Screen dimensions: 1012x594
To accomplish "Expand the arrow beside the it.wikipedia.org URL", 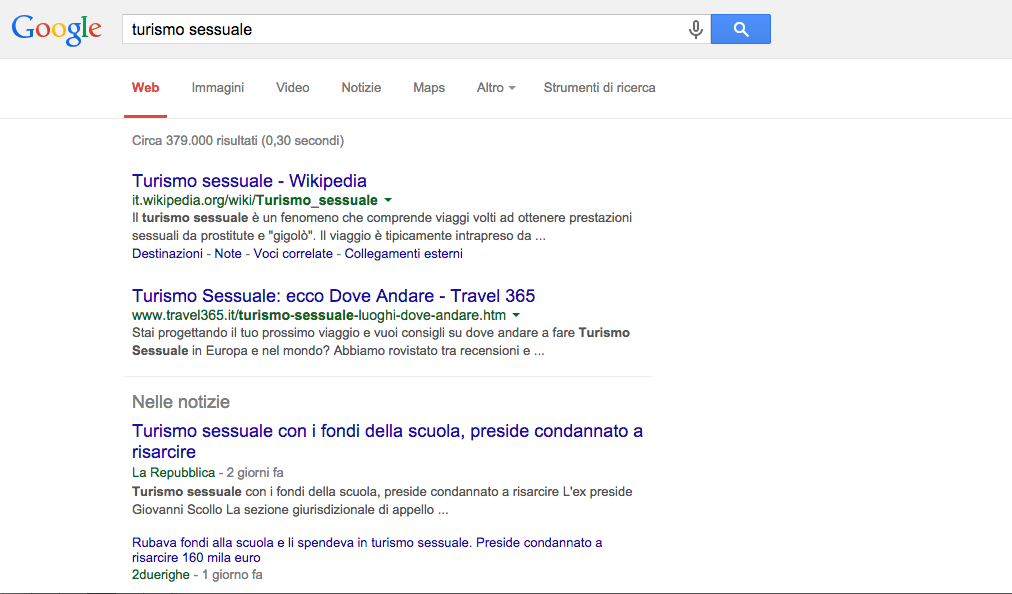I will tap(388, 201).
